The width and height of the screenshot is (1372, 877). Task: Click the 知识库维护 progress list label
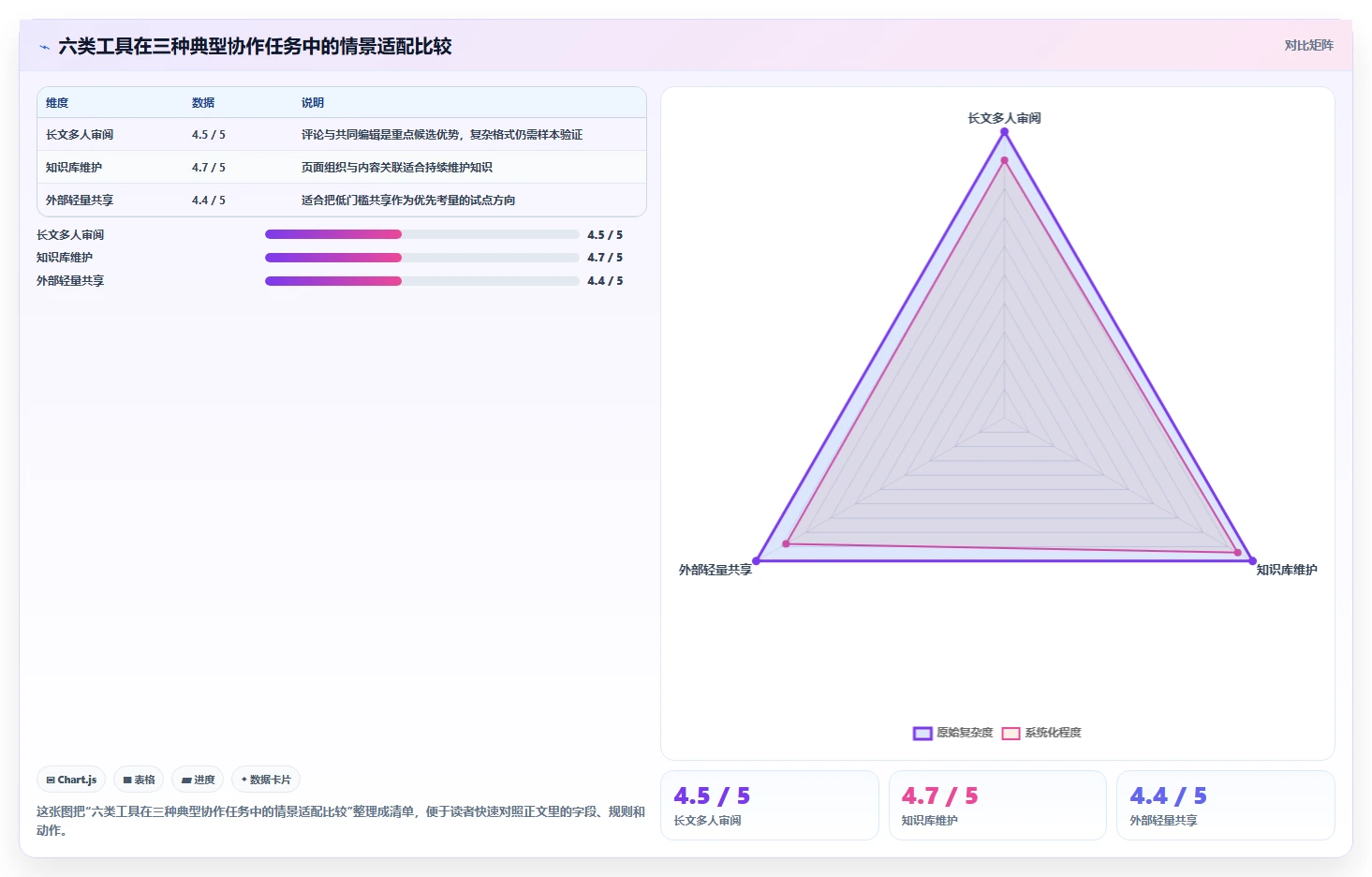coord(65,258)
